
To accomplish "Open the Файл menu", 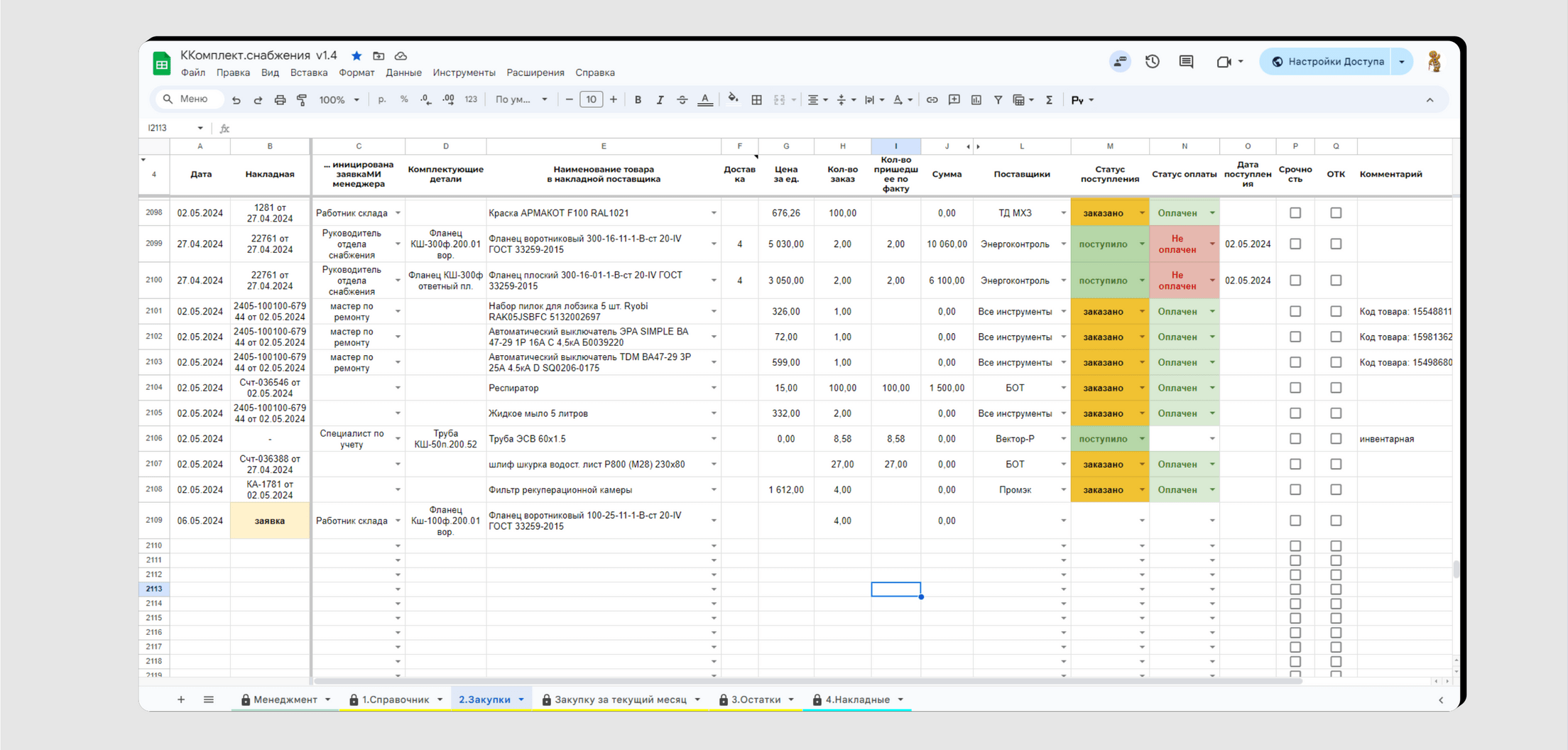I will point(193,72).
